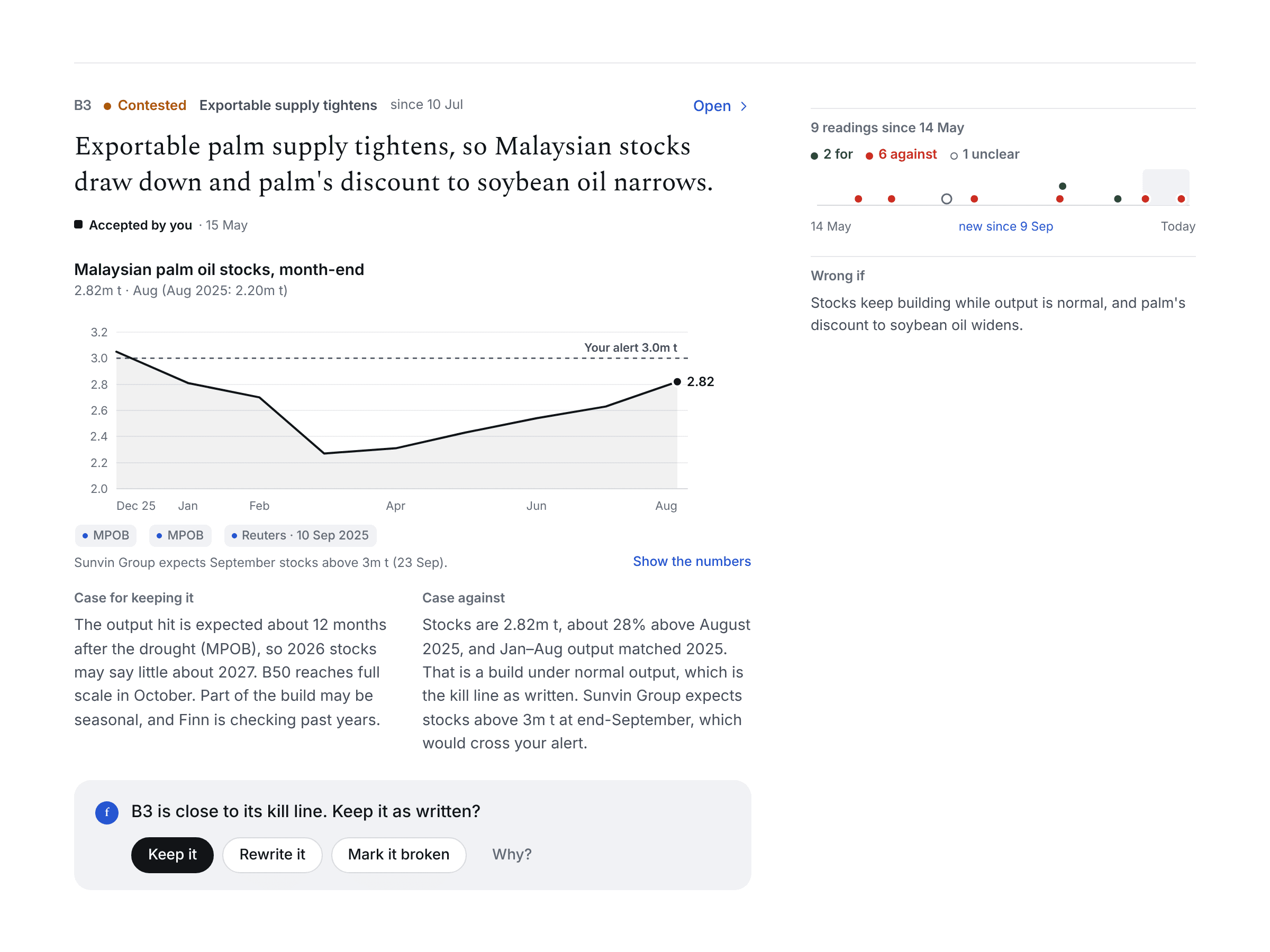1270x952 pixels.
Task: Click the raised green 'for' reading dot
Action: click(x=1063, y=186)
